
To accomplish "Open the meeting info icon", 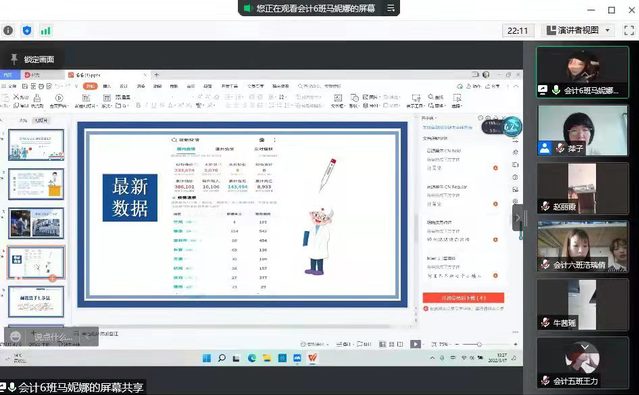I will pyautogui.click(x=8, y=31).
